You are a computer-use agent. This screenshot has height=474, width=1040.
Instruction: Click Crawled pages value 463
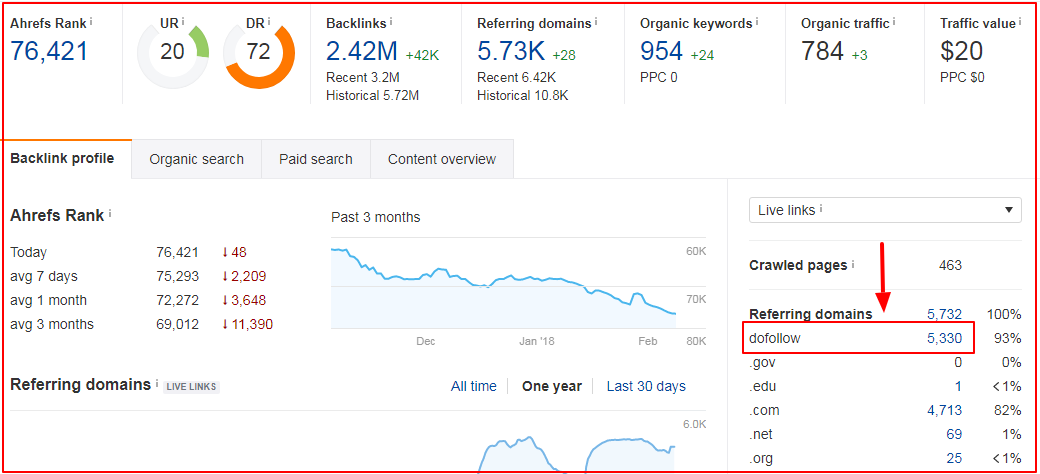tap(950, 265)
